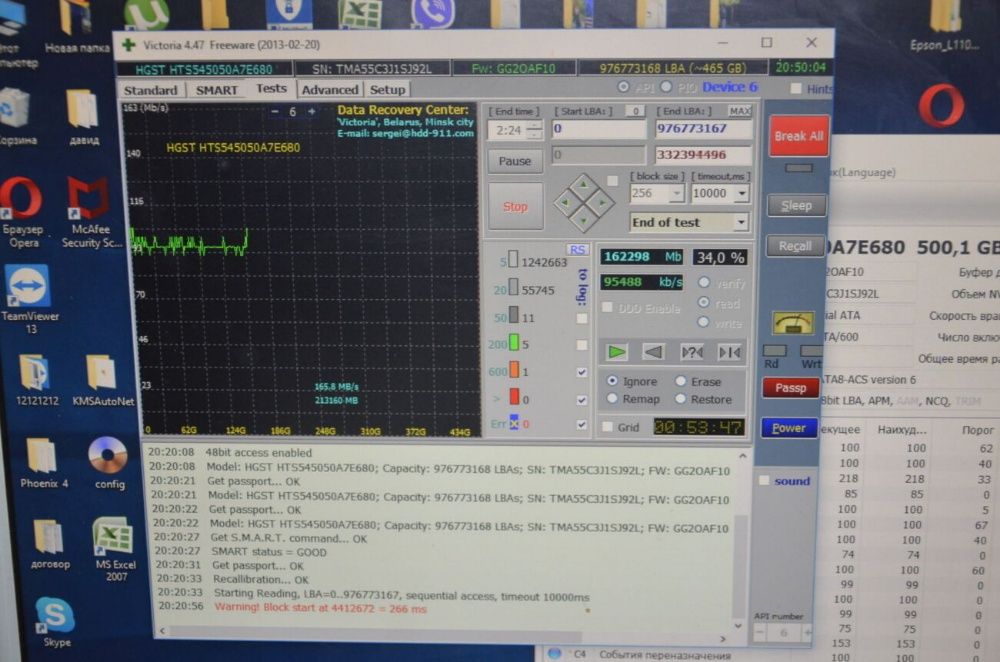Image resolution: width=1000 pixels, height=662 pixels.
Task: Toggle log checkbox for Err blocks
Action: (x=582, y=424)
